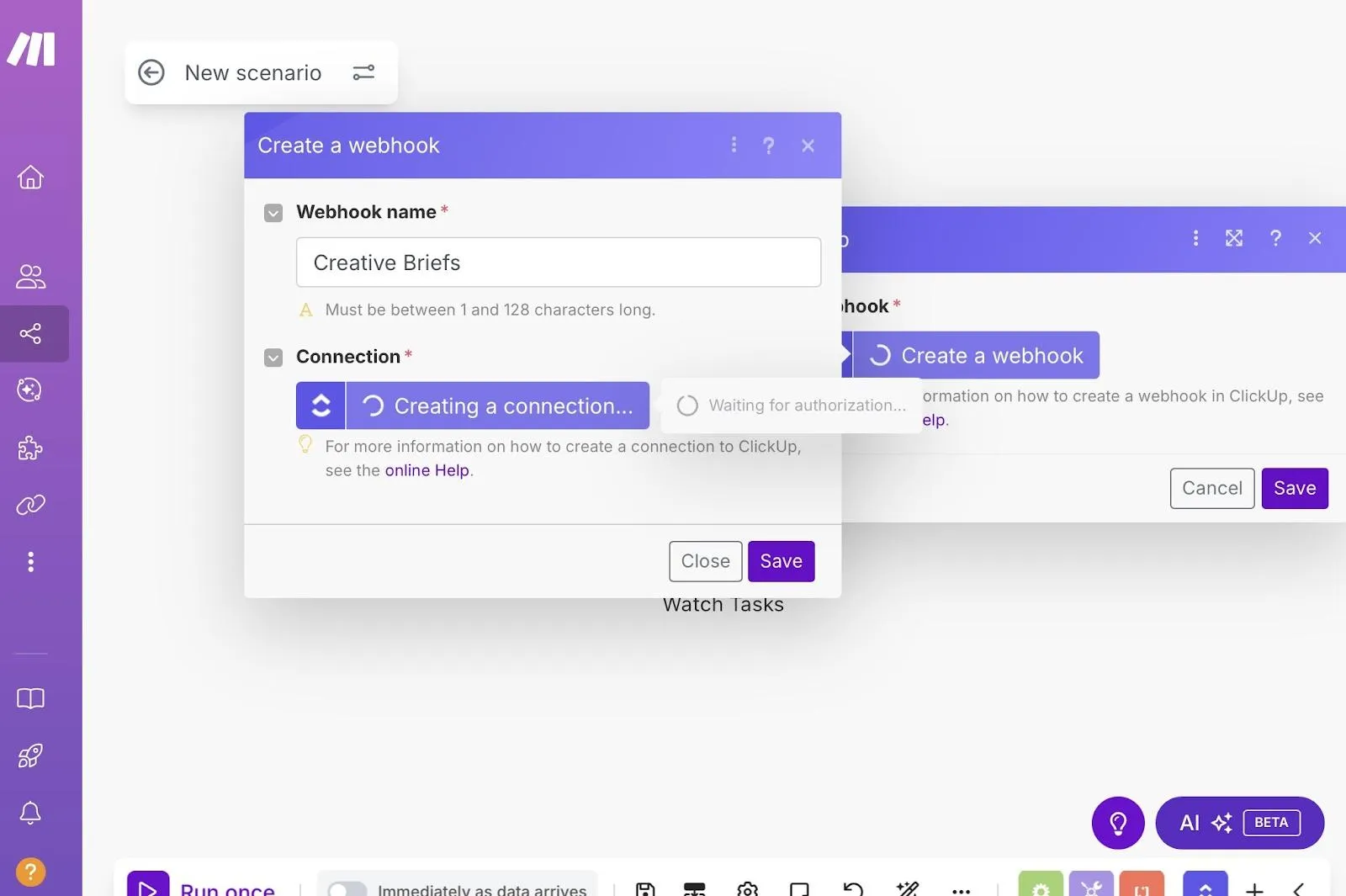Click Run once button
This screenshot has height=896, width=1346.
(202, 885)
